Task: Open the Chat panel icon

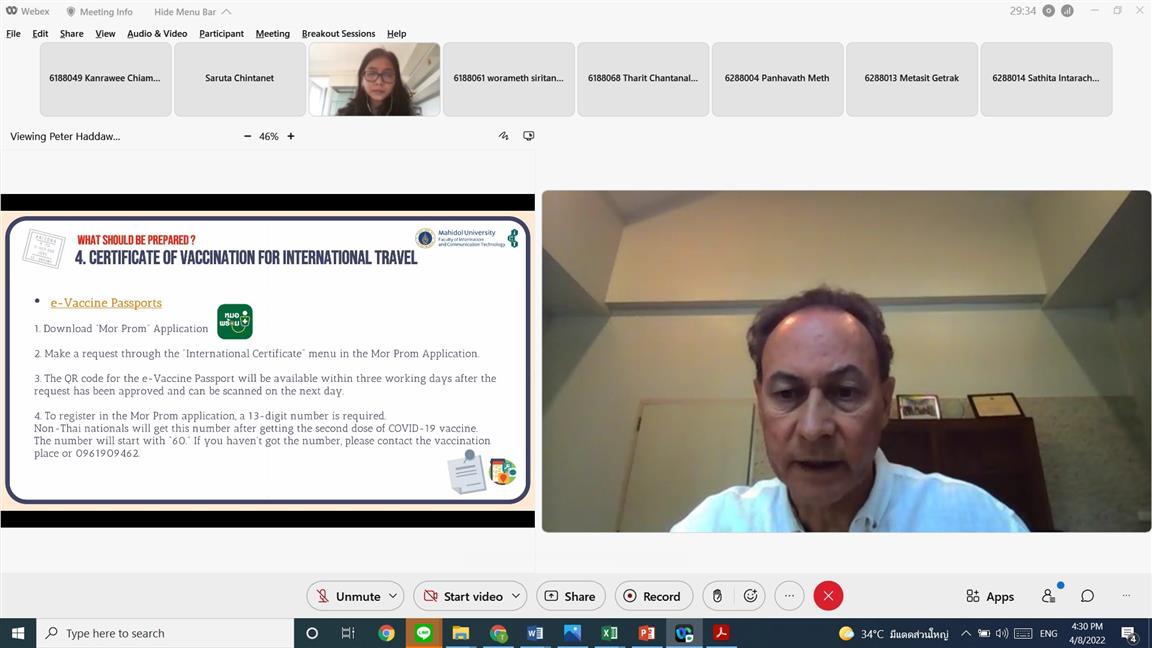Action: 1087,596
